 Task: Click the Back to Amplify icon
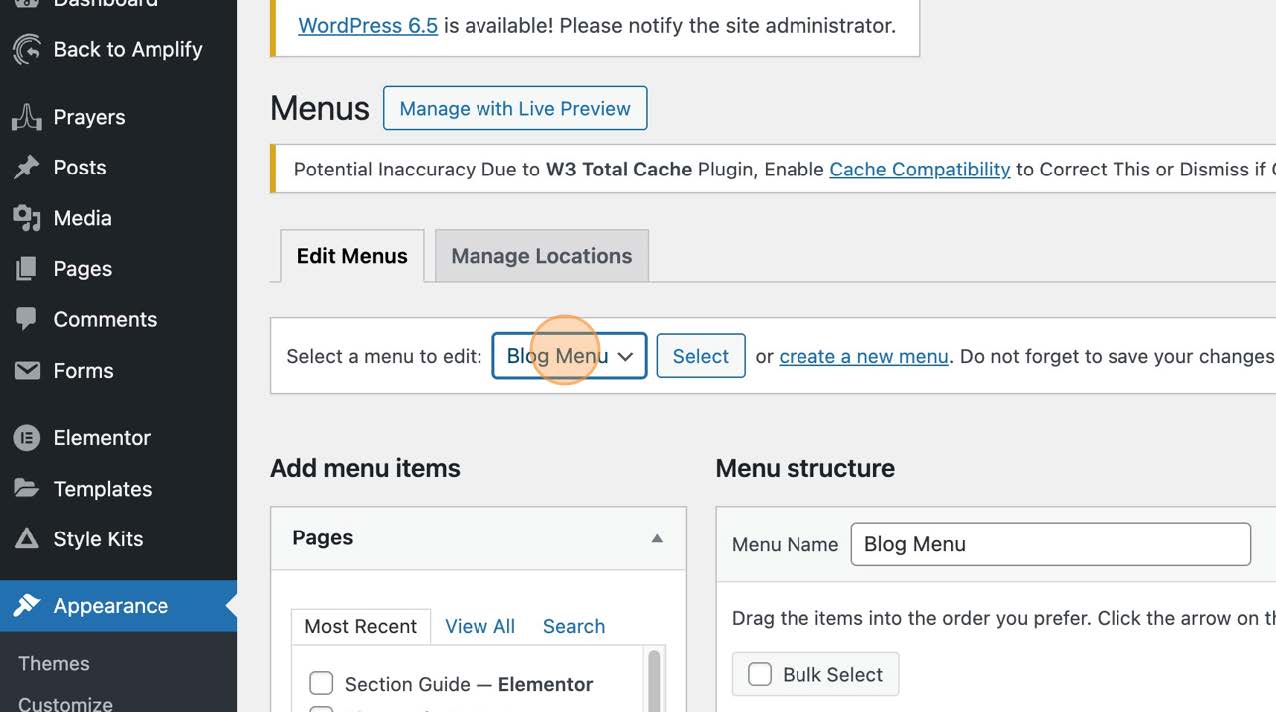click(28, 48)
